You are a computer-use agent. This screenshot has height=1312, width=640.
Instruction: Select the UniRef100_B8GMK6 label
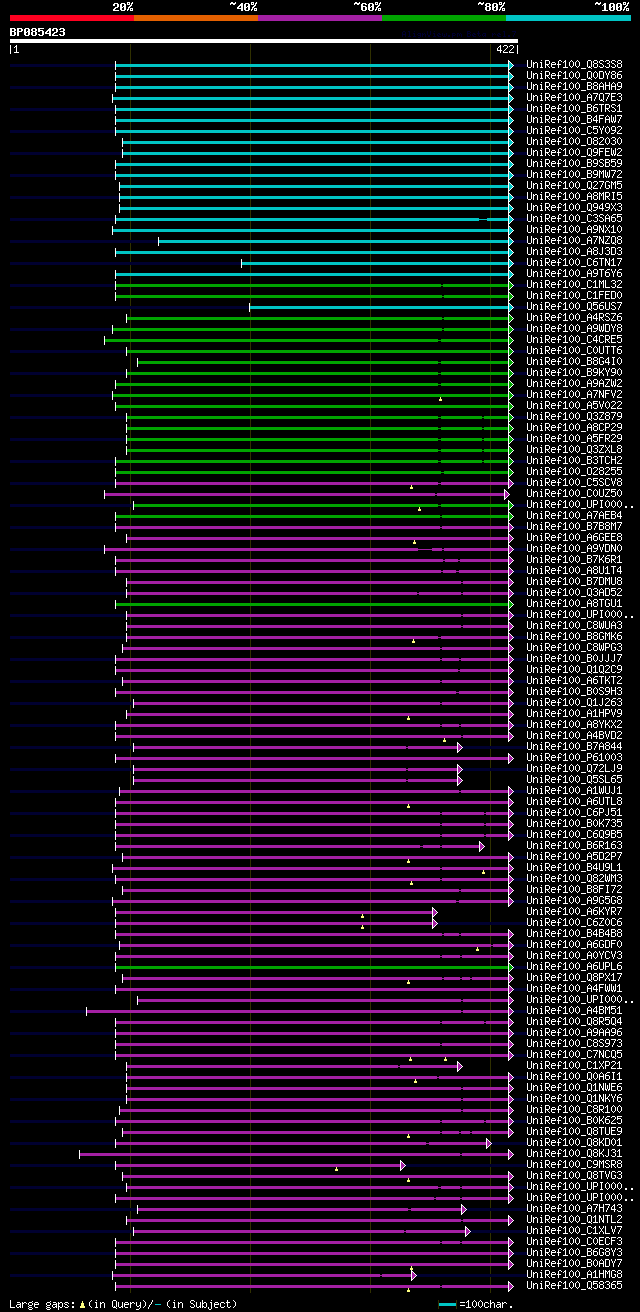click(x=574, y=636)
